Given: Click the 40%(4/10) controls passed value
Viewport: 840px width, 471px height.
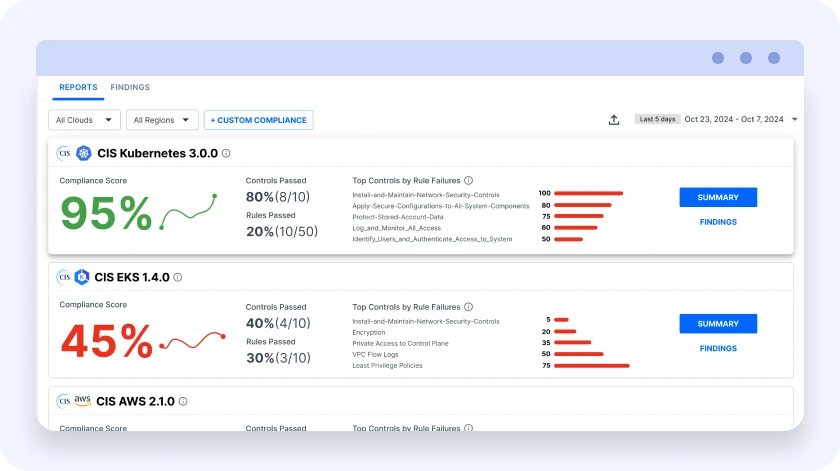Looking at the screenshot, I should pyautogui.click(x=278, y=324).
